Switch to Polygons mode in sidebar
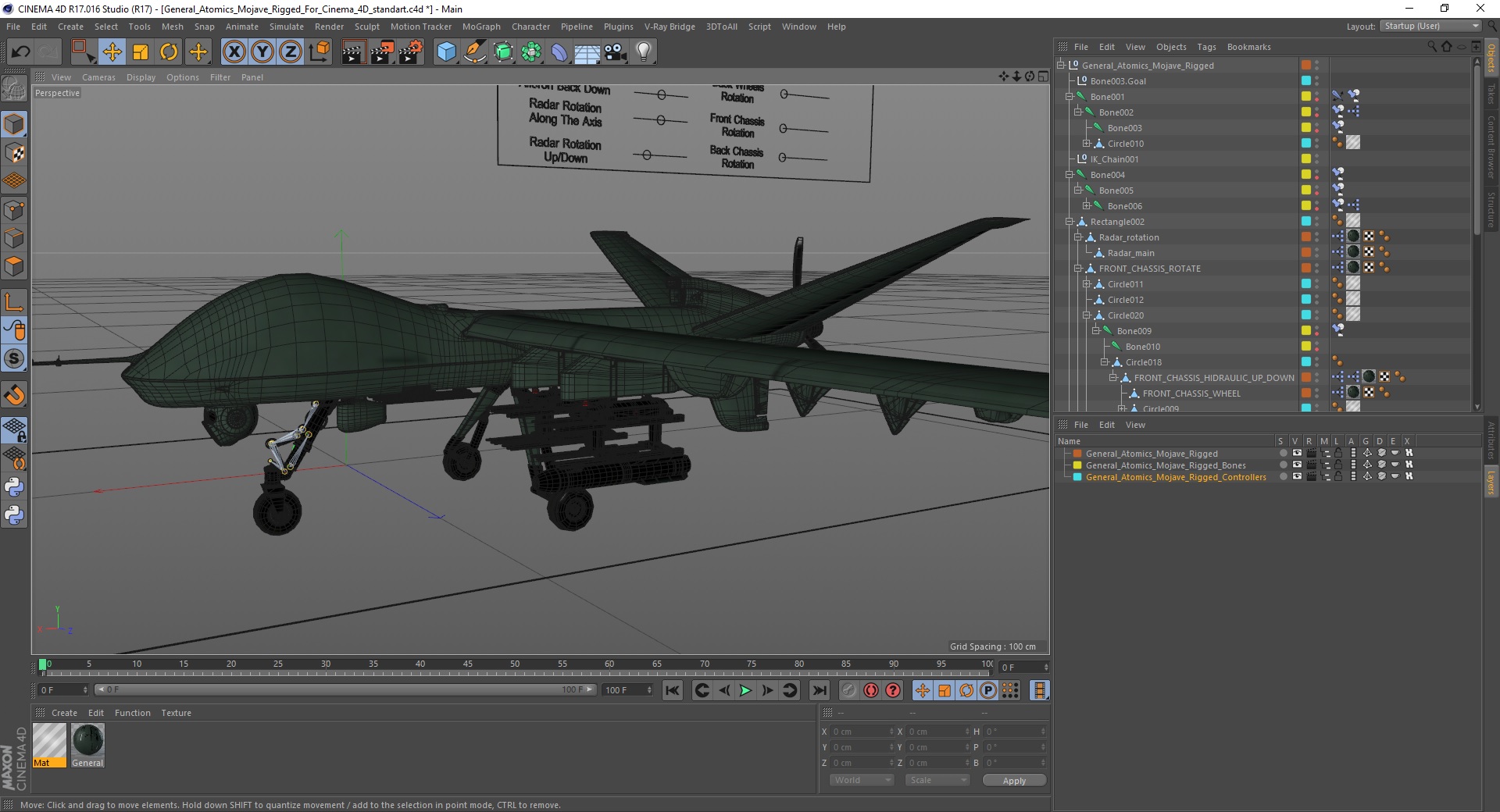 click(x=14, y=267)
